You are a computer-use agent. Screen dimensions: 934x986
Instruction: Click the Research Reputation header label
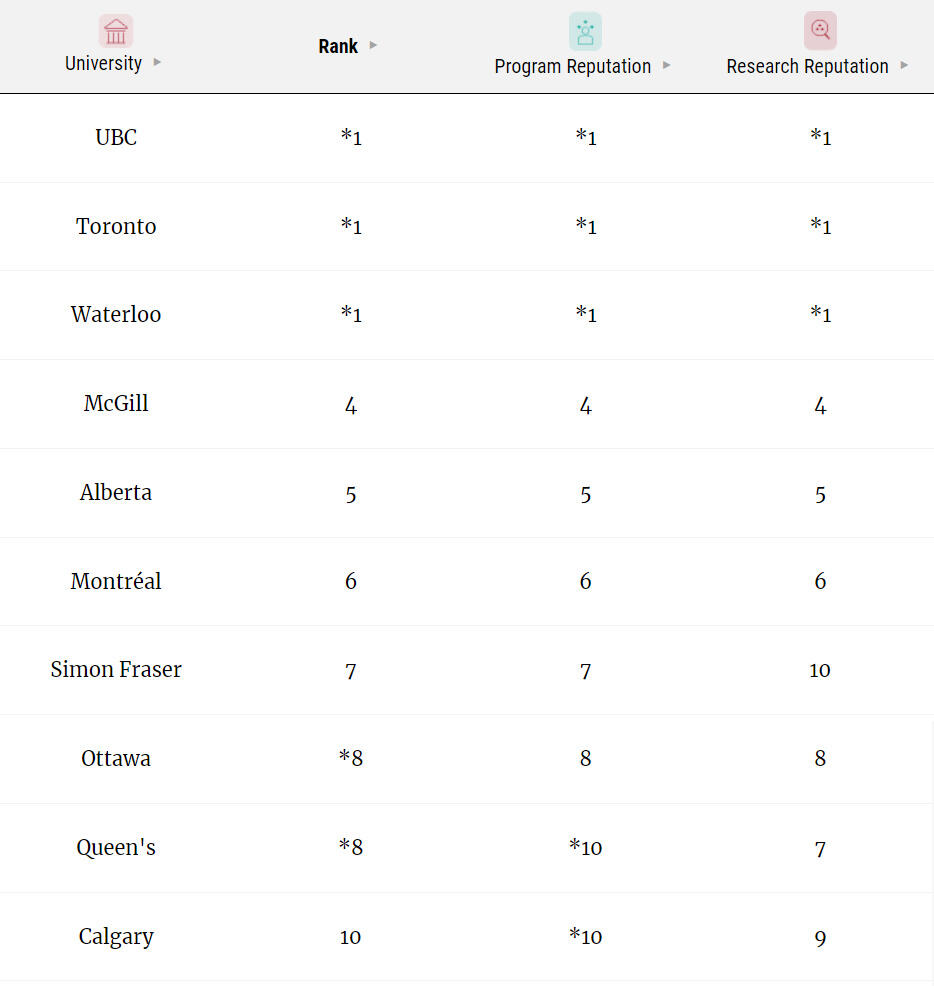point(807,66)
